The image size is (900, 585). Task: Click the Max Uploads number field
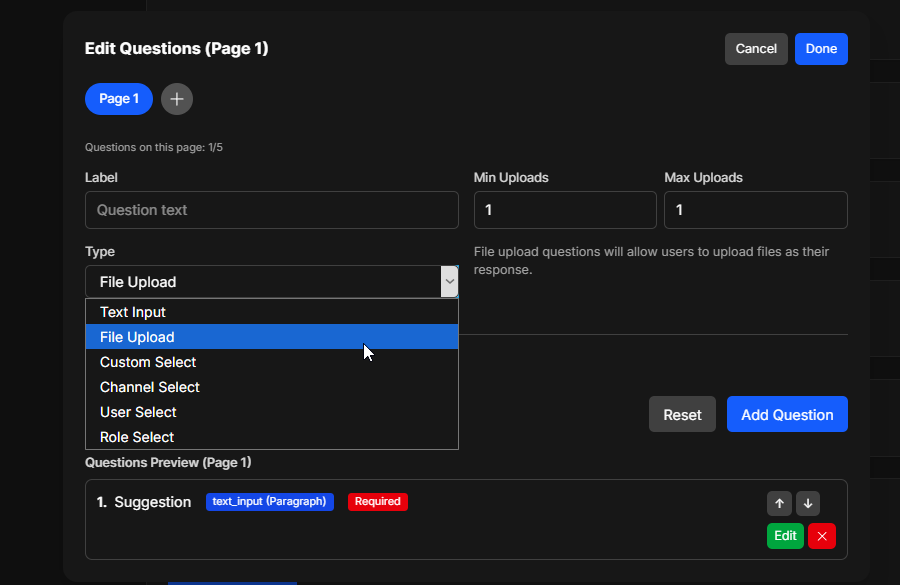(x=755, y=210)
